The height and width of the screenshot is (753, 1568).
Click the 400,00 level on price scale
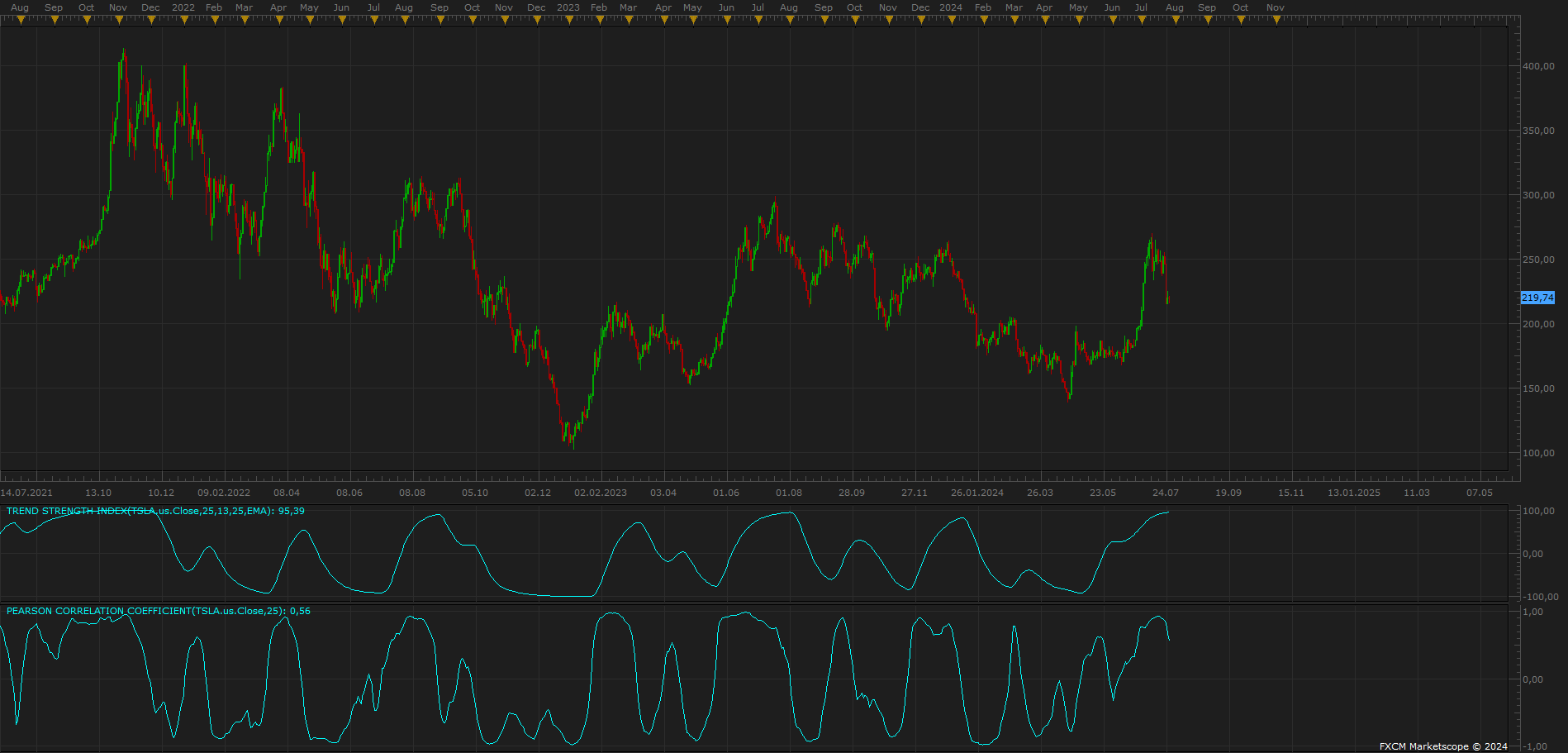pyautogui.click(x=1538, y=66)
